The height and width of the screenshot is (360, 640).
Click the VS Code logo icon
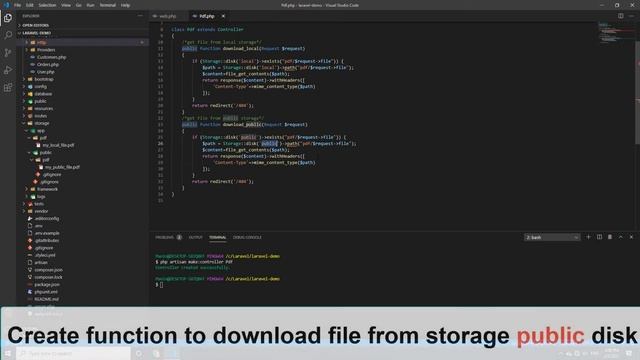click(6, 5)
